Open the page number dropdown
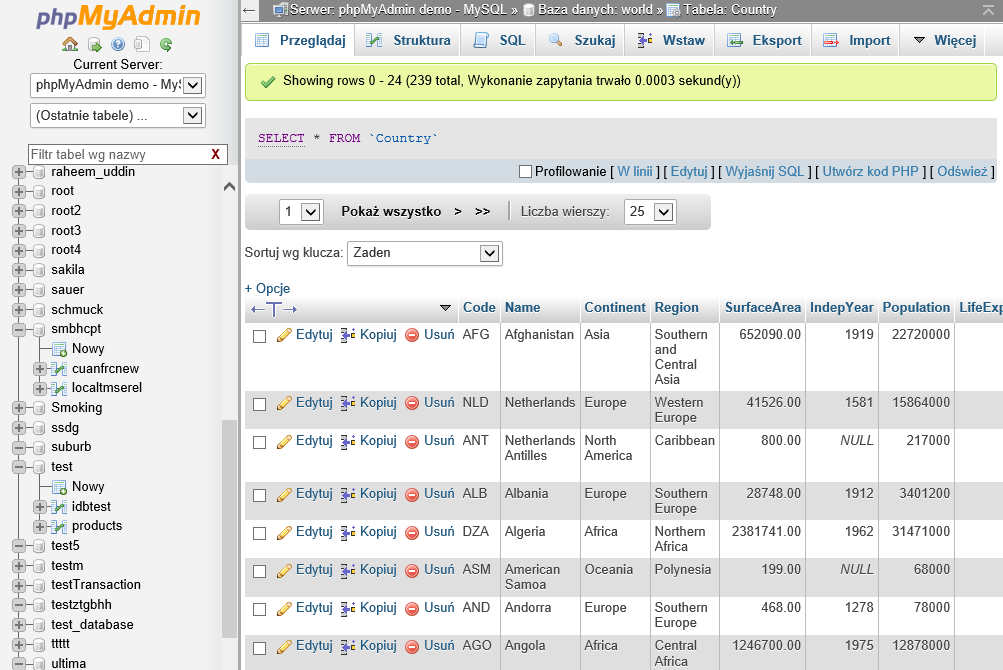 point(301,212)
